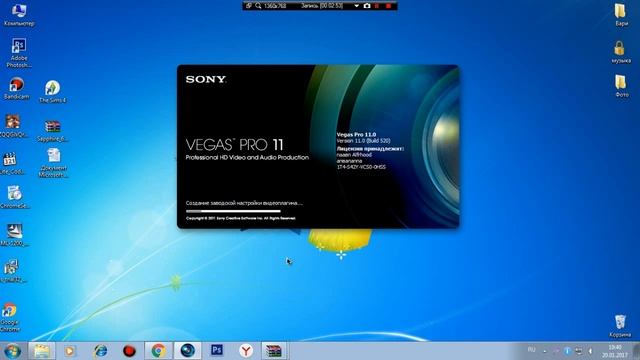Select the locked музыка folder icon
Image resolution: width=640 pixels, height=360 pixels.
point(621,51)
